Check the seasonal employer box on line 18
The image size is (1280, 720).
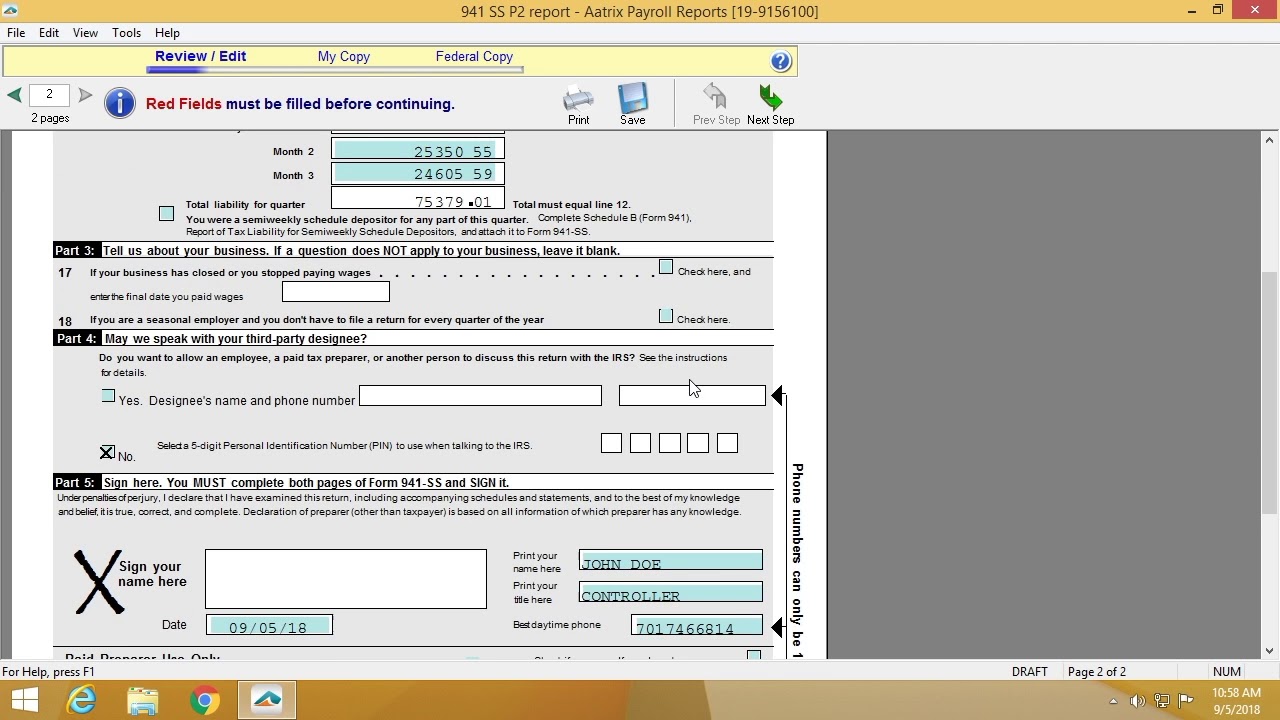click(666, 316)
